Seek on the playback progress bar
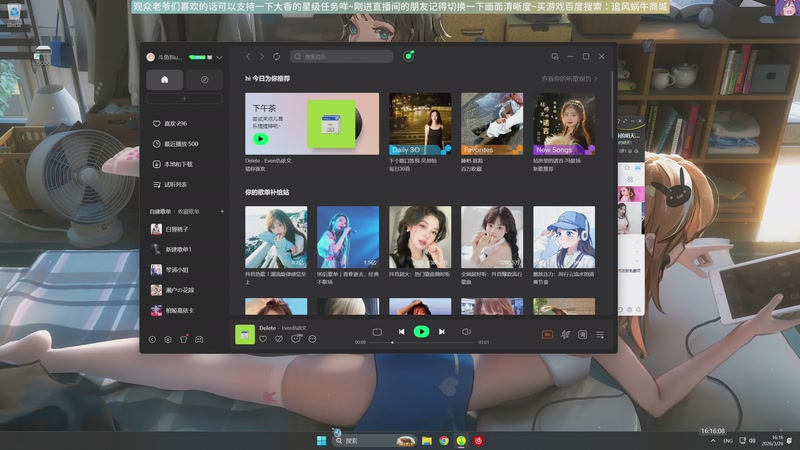800x450 pixels. pos(422,342)
